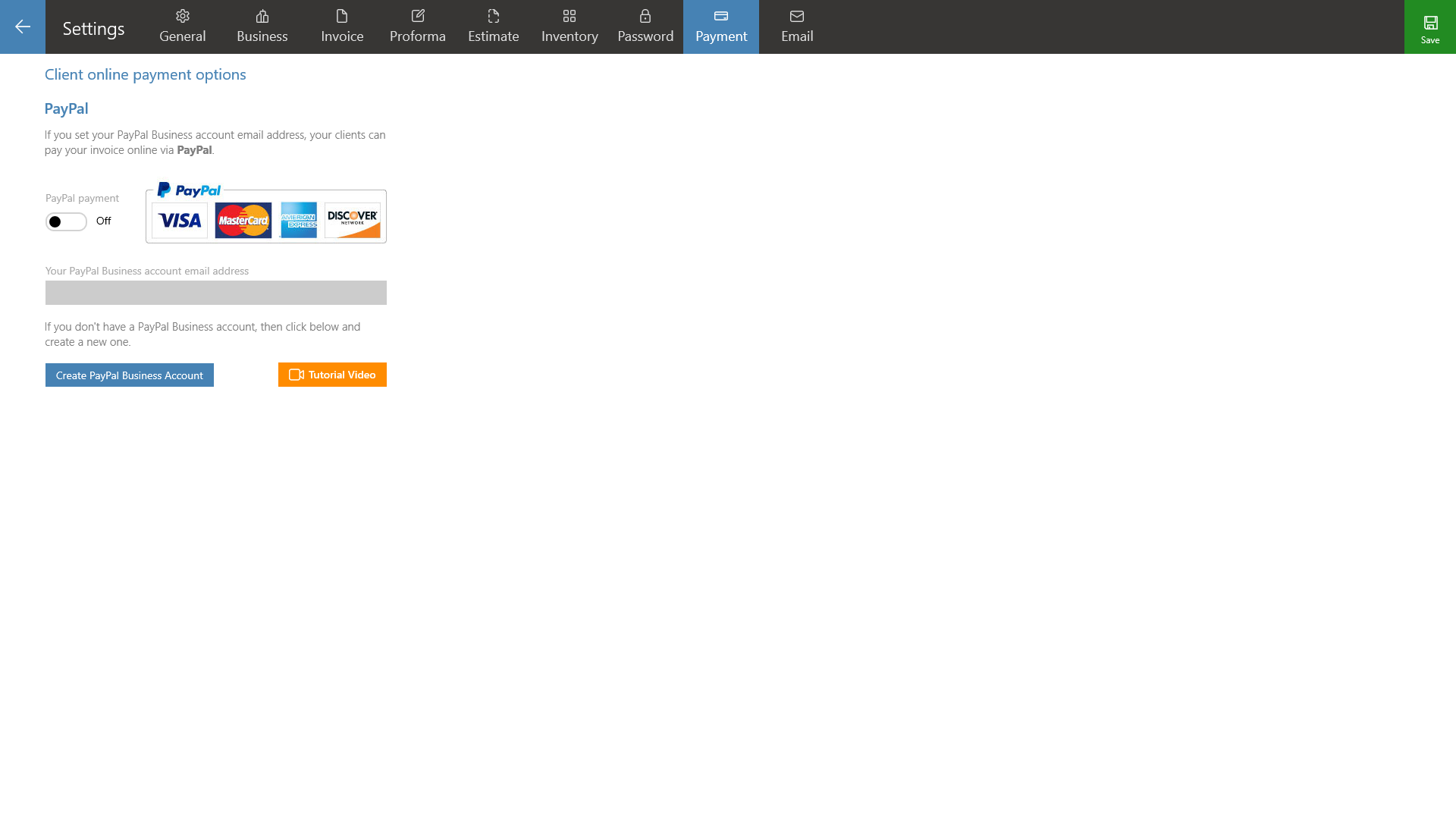Switch to the Password tab
The height and width of the screenshot is (819, 1456).
[645, 27]
